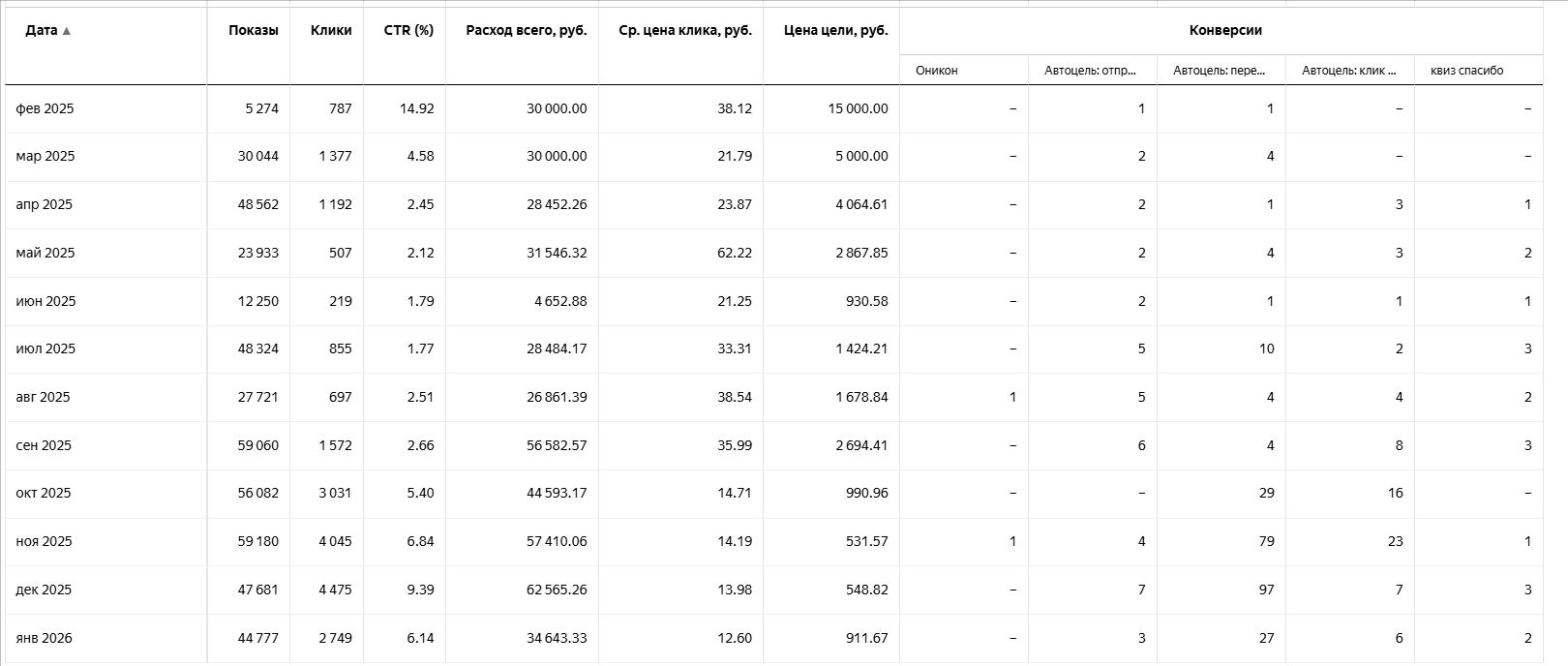Screen dimensions: 1568x666
Task: Click average click price 62.22
Action: point(735,253)
